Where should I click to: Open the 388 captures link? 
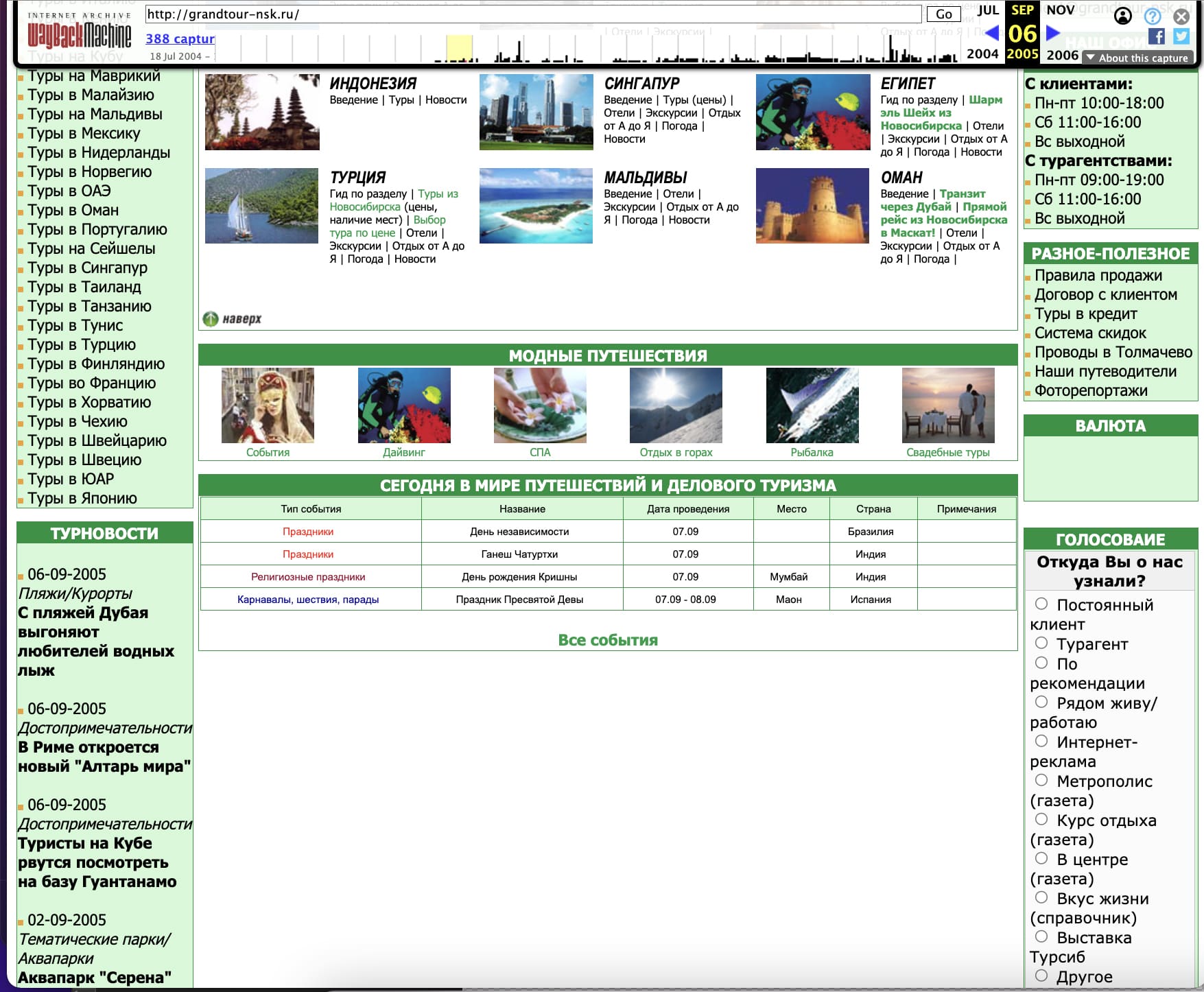(180, 39)
